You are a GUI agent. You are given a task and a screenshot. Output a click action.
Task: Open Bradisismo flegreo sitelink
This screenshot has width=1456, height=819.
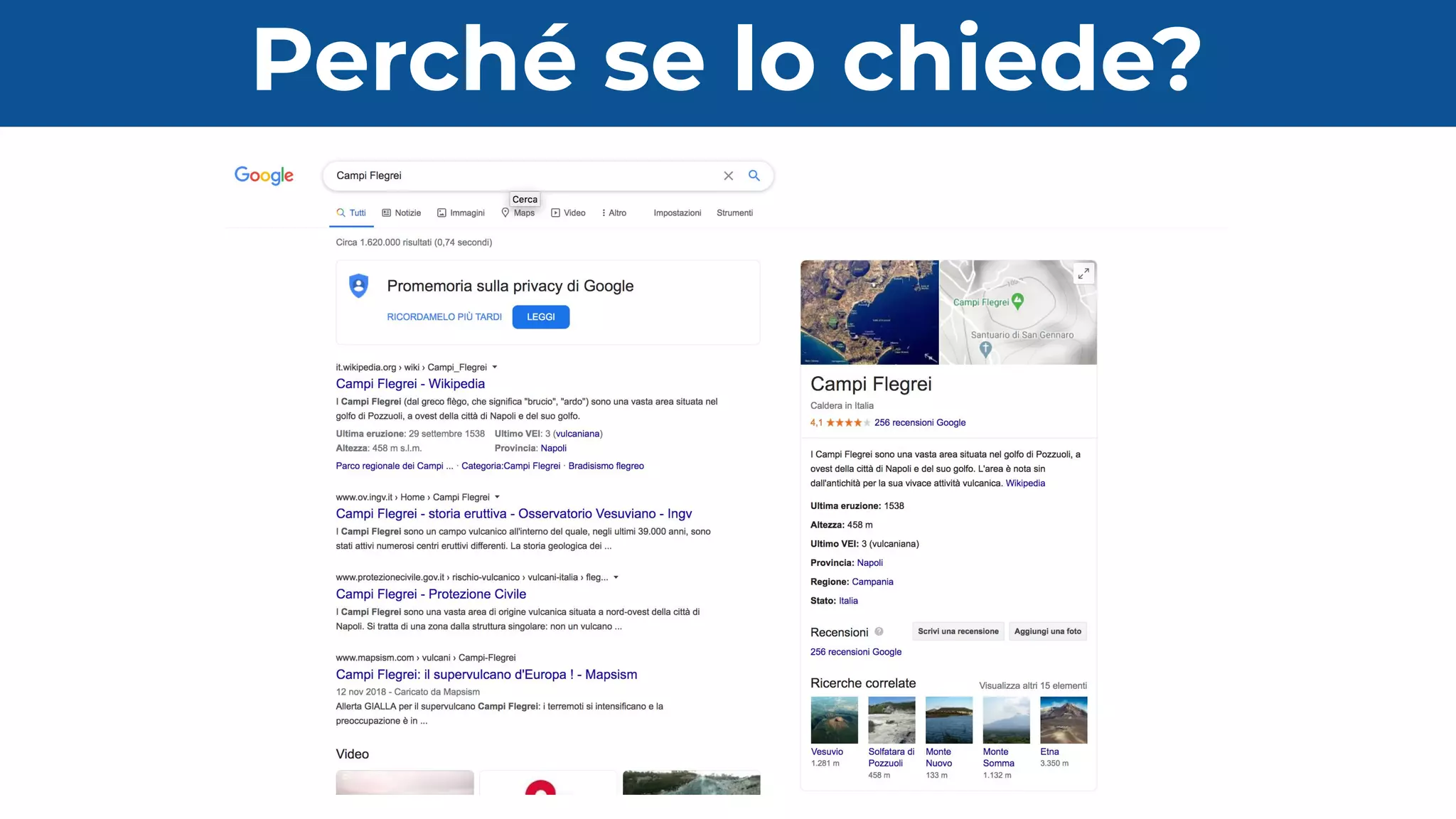tap(606, 466)
